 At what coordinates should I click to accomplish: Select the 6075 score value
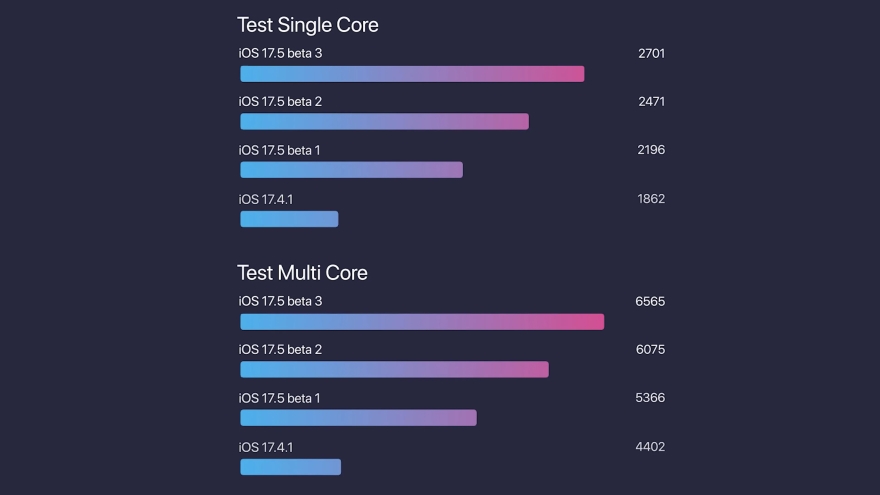[650, 350]
